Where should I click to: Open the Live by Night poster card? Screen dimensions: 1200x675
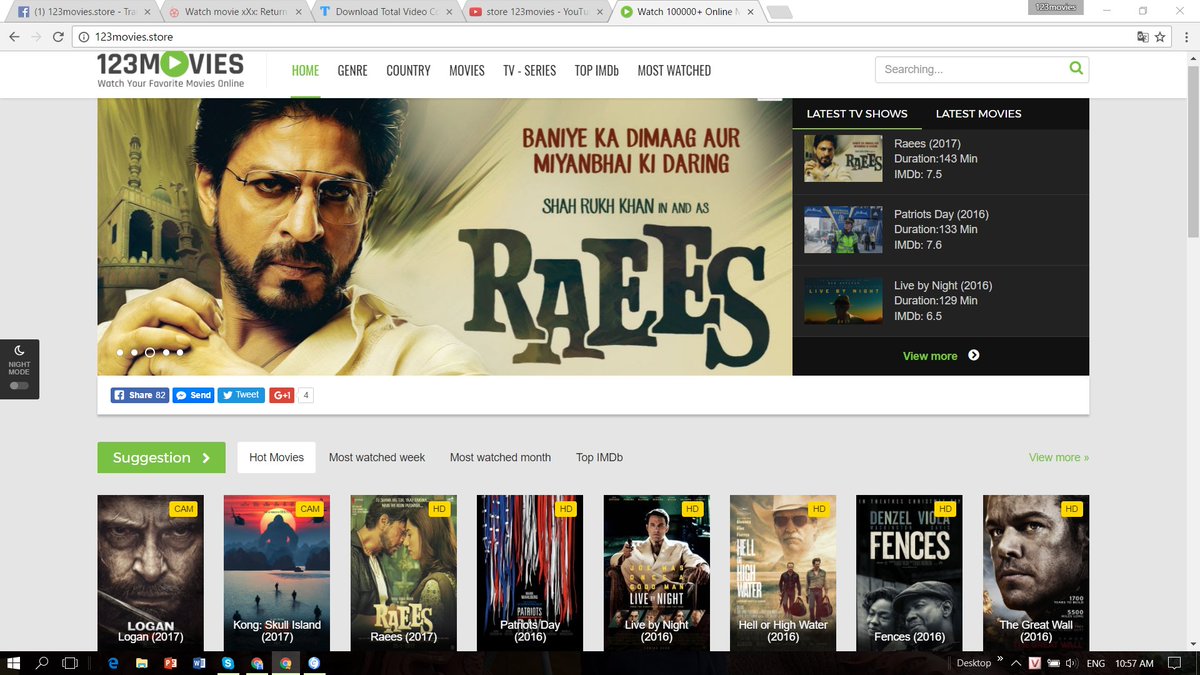[657, 572]
